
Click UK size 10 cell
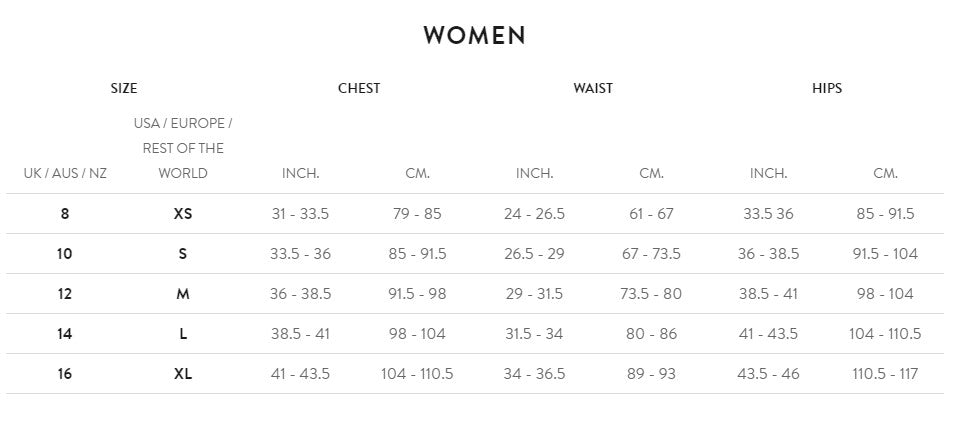point(65,254)
